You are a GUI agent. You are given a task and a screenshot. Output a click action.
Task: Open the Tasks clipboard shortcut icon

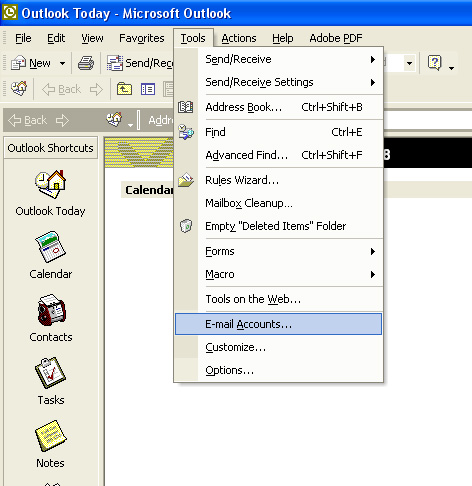click(x=51, y=373)
